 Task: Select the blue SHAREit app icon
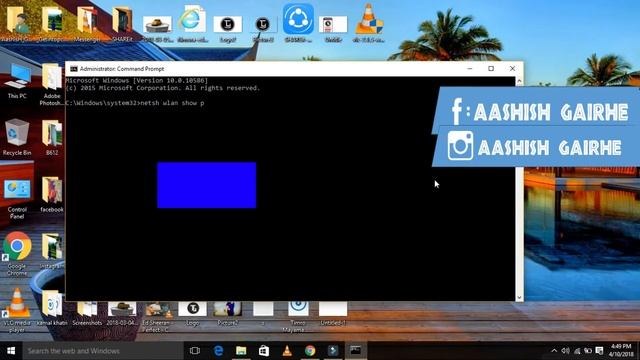pos(298,23)
